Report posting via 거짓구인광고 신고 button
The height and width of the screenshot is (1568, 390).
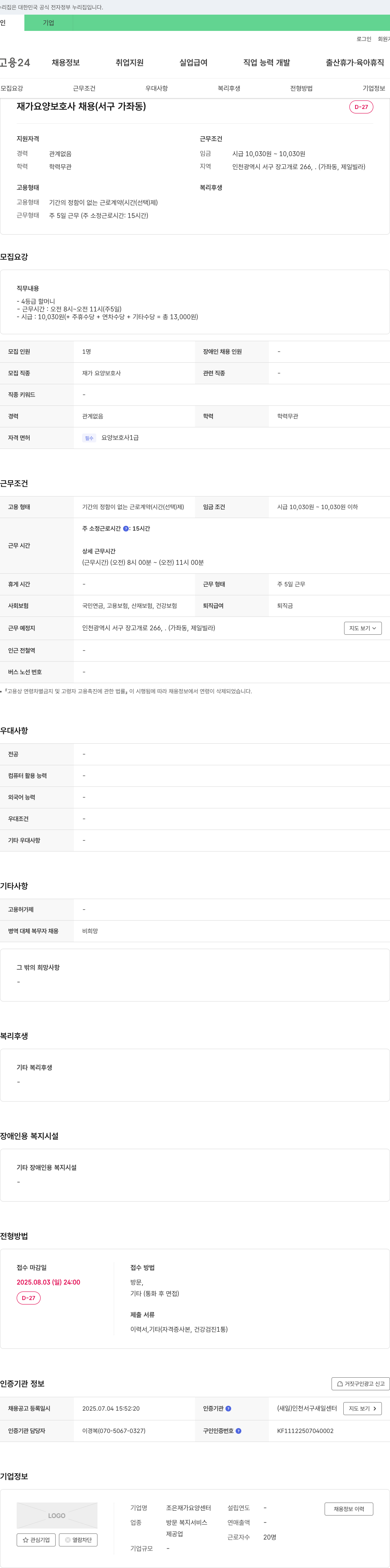tap(360, 1383)
